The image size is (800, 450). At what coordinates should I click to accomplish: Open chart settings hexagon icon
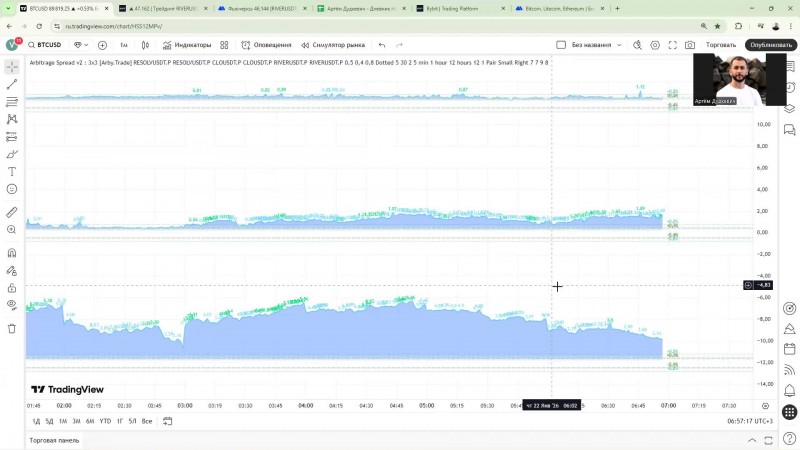coord(655,45)
